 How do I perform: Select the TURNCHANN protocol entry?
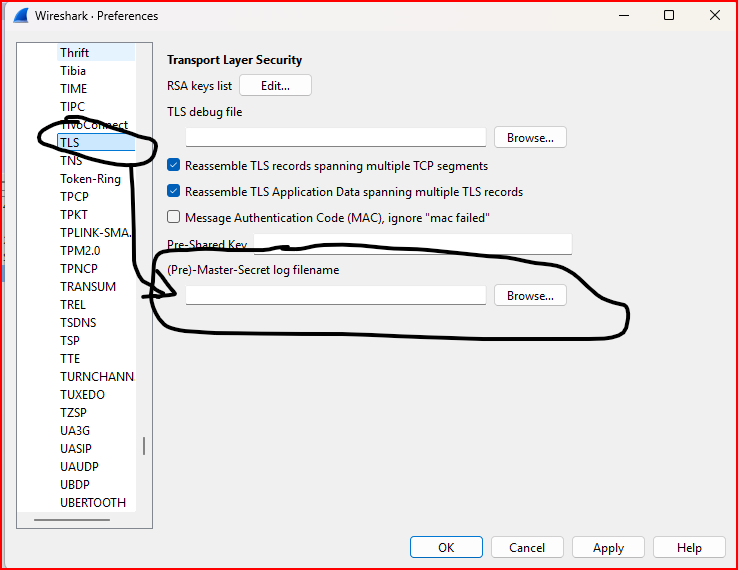click(97, 377)
